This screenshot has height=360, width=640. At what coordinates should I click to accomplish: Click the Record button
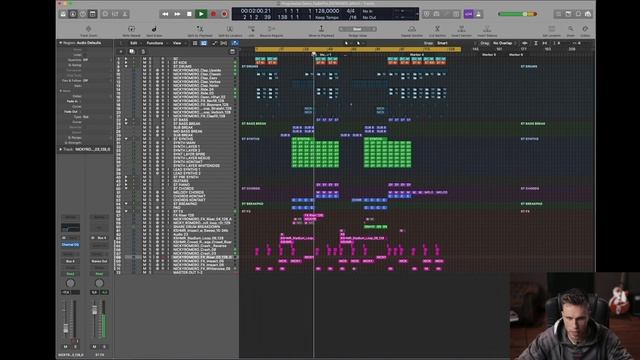pyautogui.click(x=213, y=14)
